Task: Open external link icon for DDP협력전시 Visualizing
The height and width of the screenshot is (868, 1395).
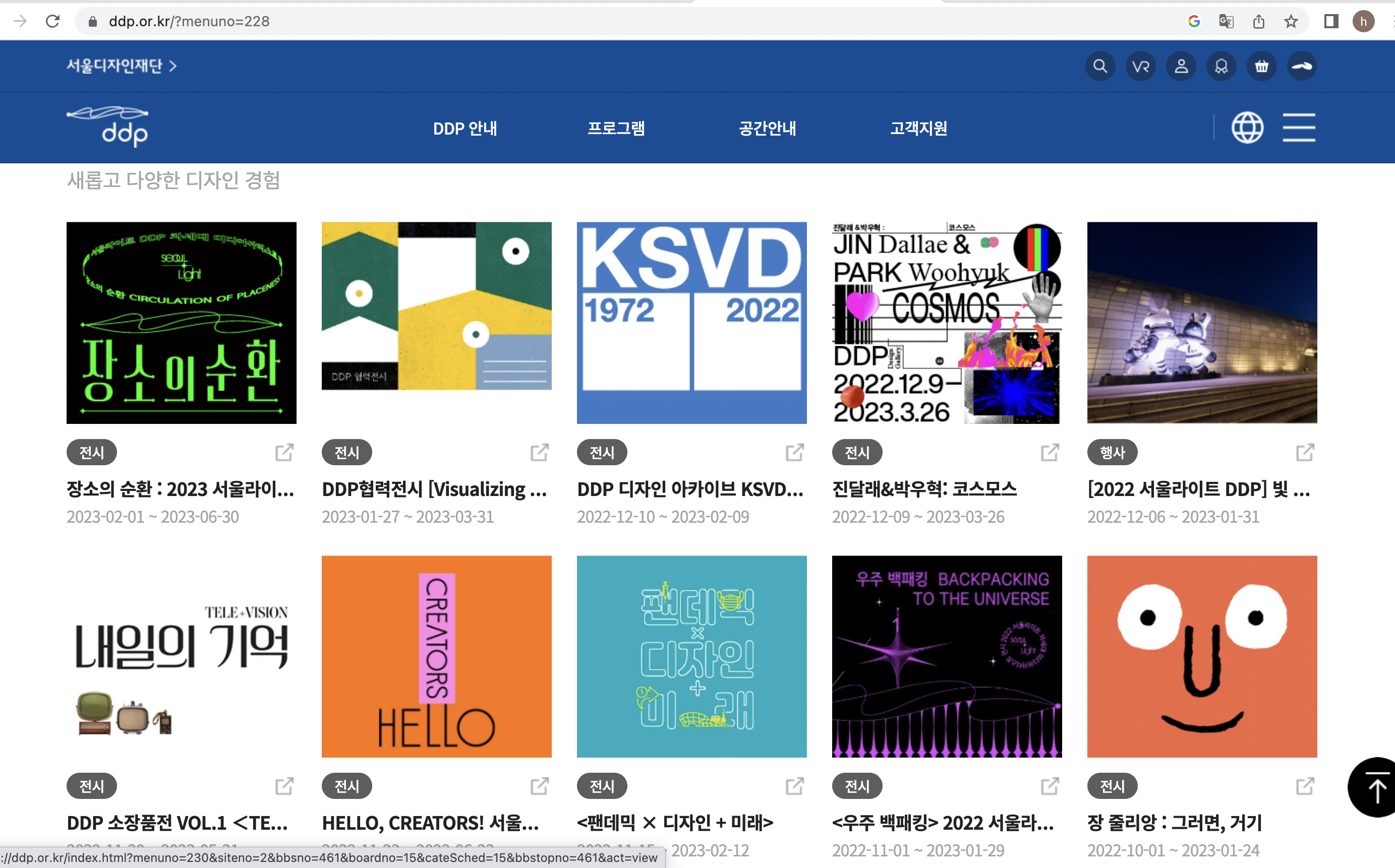Action: click(x=539, y=452)
